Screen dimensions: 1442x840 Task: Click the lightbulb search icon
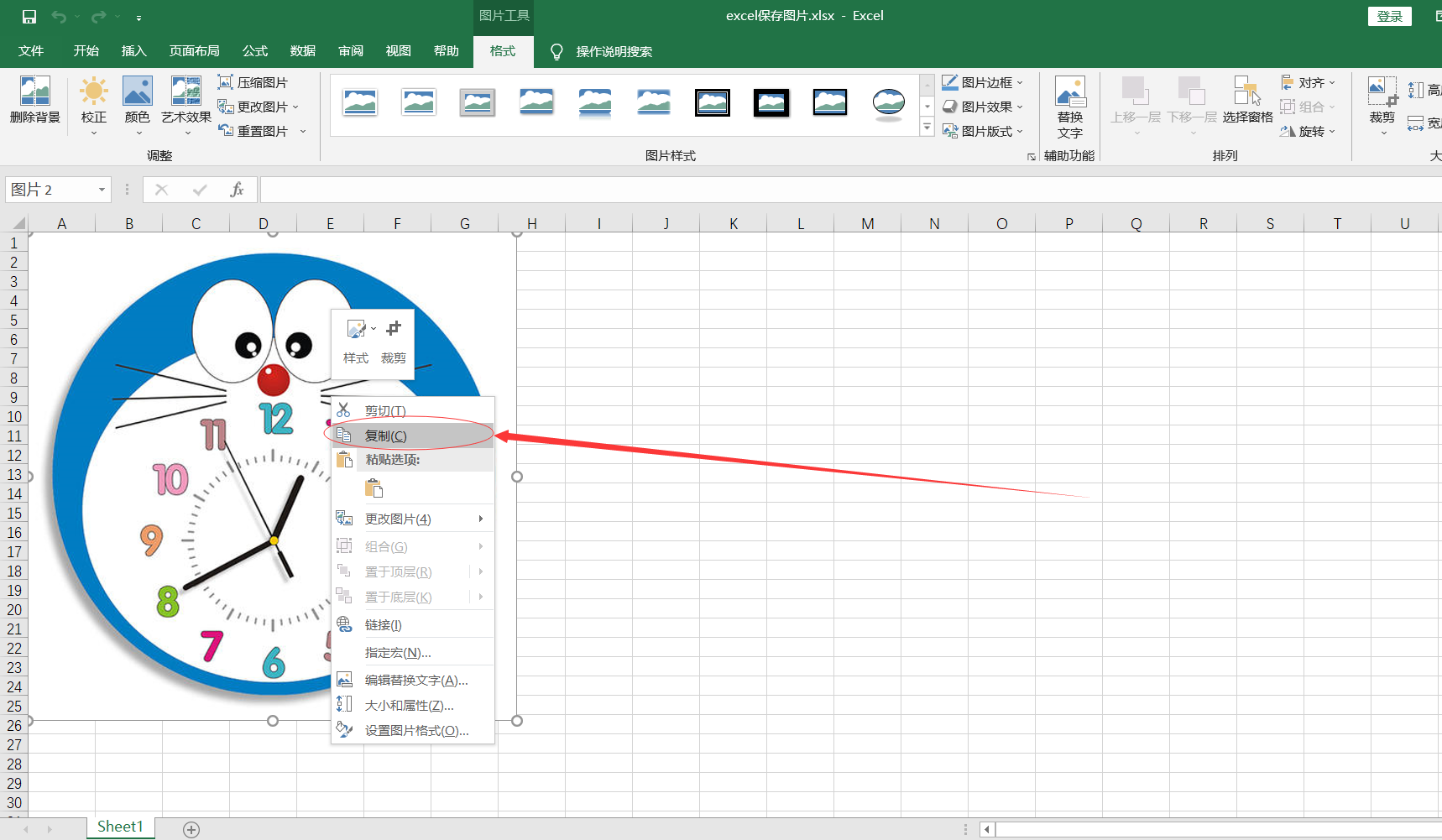(x=556, y=52)
